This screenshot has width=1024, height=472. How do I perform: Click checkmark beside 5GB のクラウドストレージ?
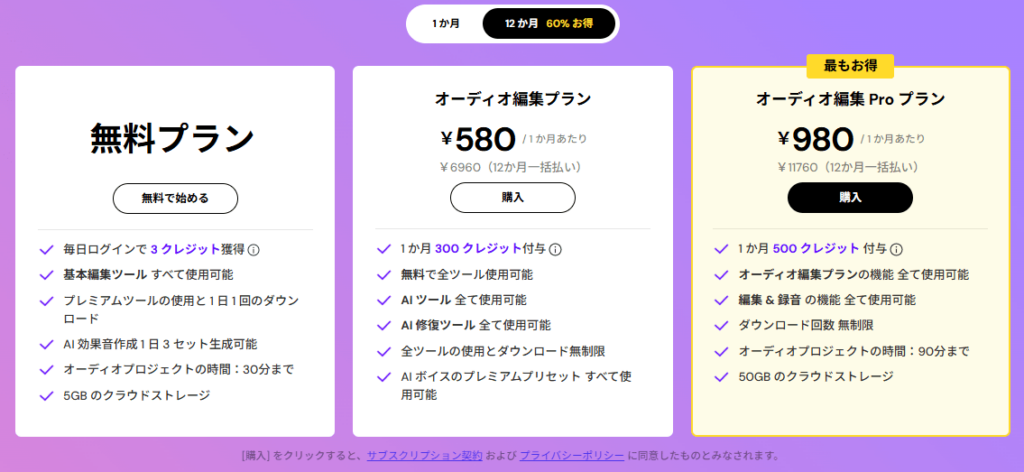point(45,396)
